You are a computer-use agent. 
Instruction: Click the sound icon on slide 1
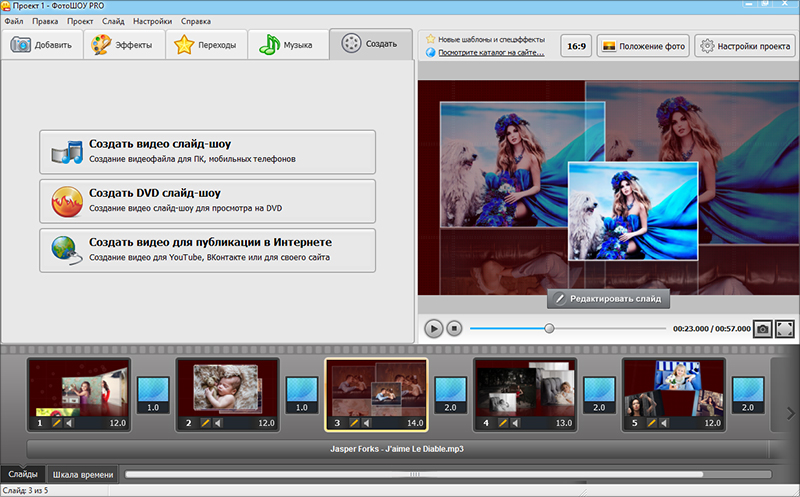pyautogui.click(x=69, y=423)
